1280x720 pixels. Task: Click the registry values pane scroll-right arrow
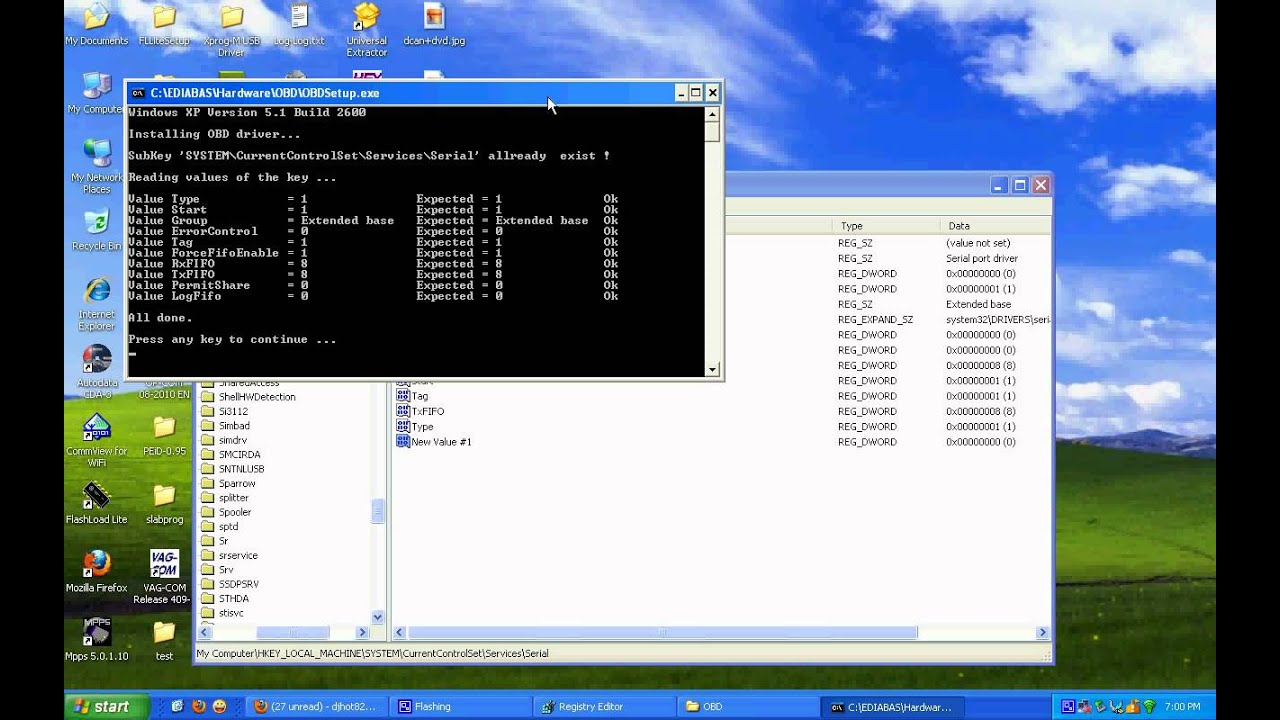coord(1042,632)
